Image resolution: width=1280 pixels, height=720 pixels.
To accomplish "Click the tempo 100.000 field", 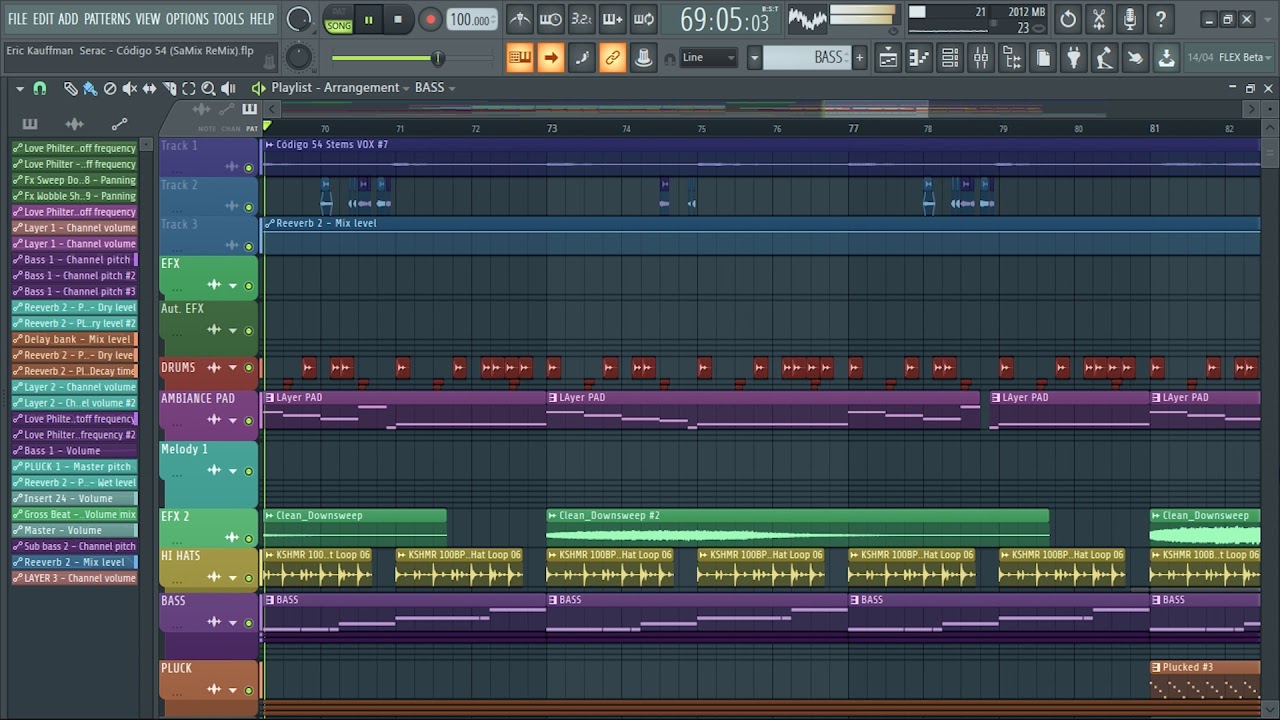I will tap(470, 20).
